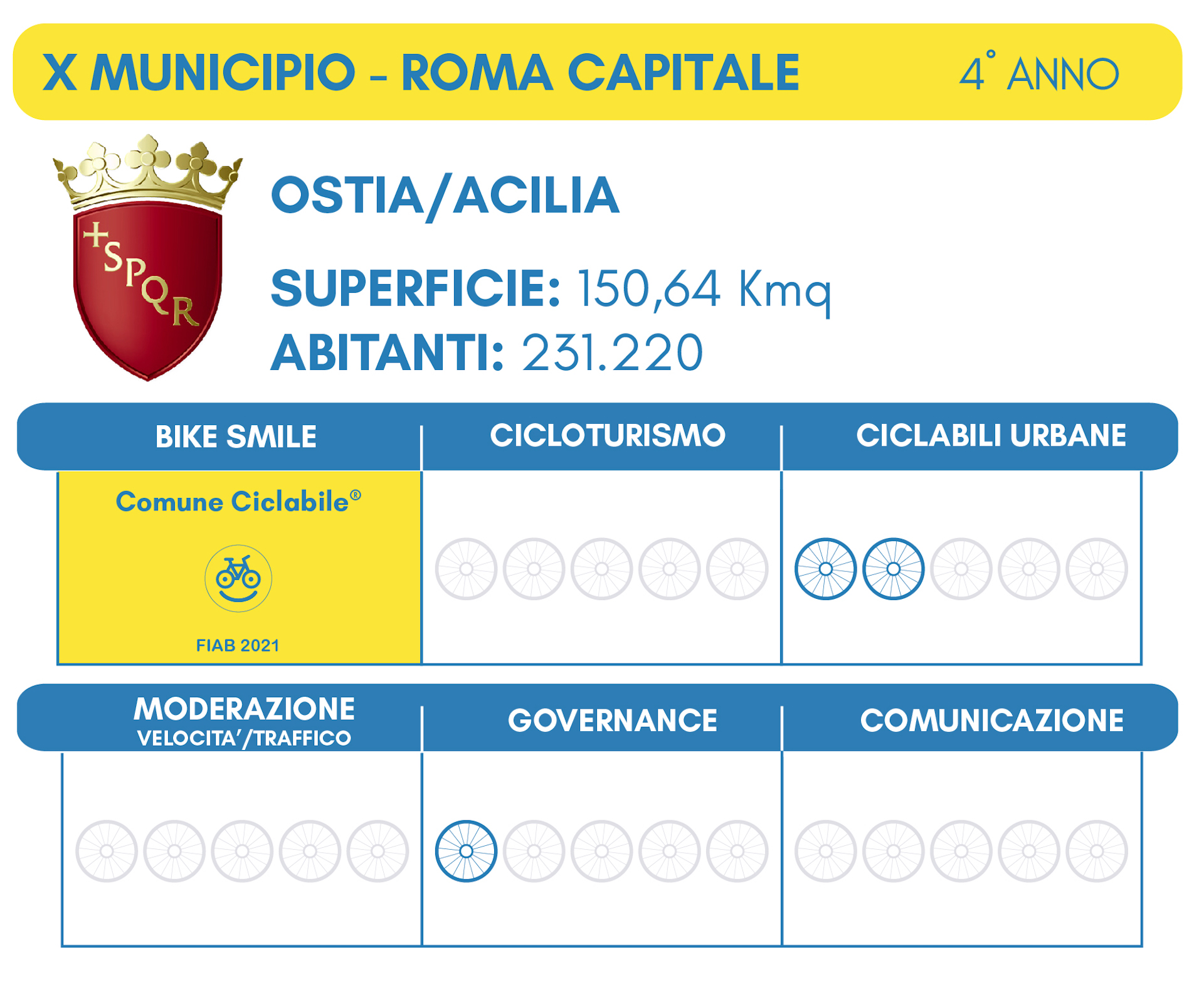Select second blue wheel under Ciclabili Urbane

893,569
